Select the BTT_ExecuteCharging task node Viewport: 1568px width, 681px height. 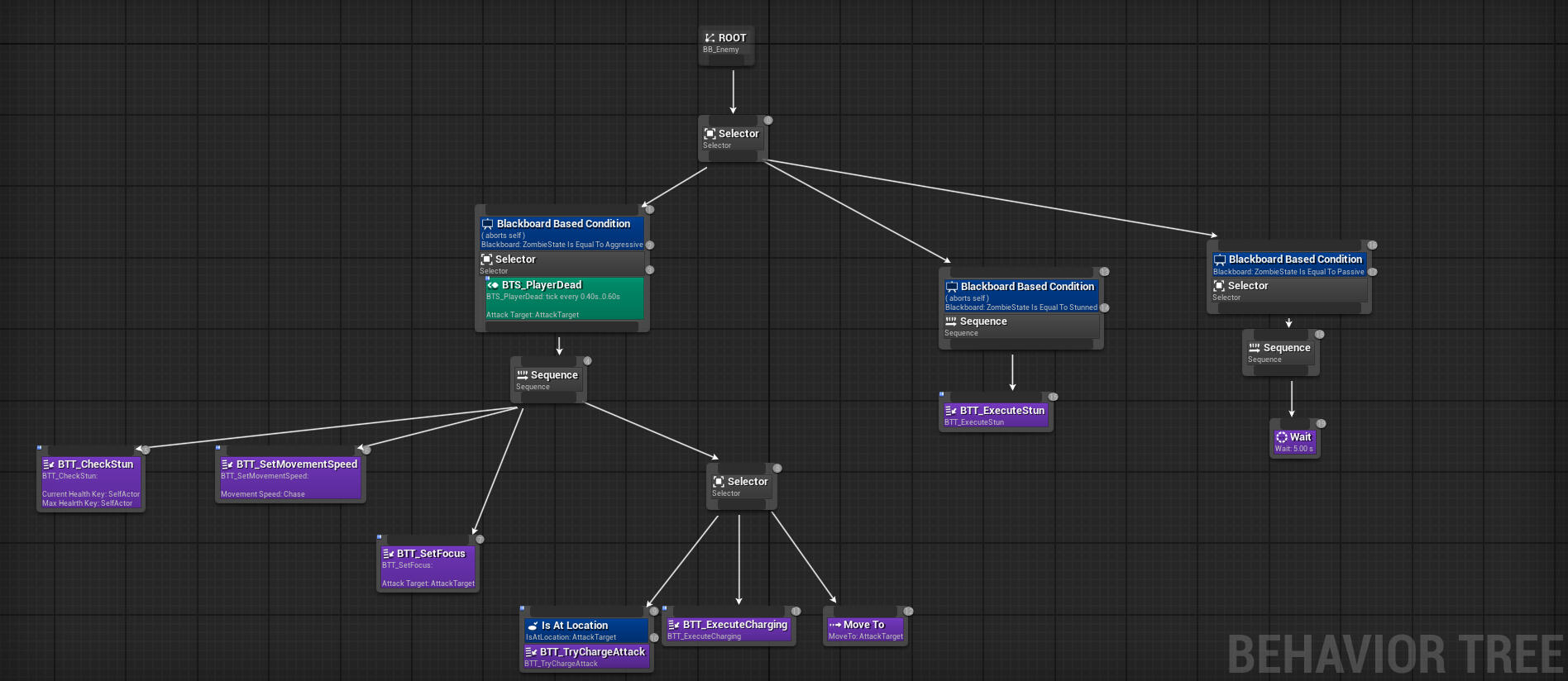(728, 630)
